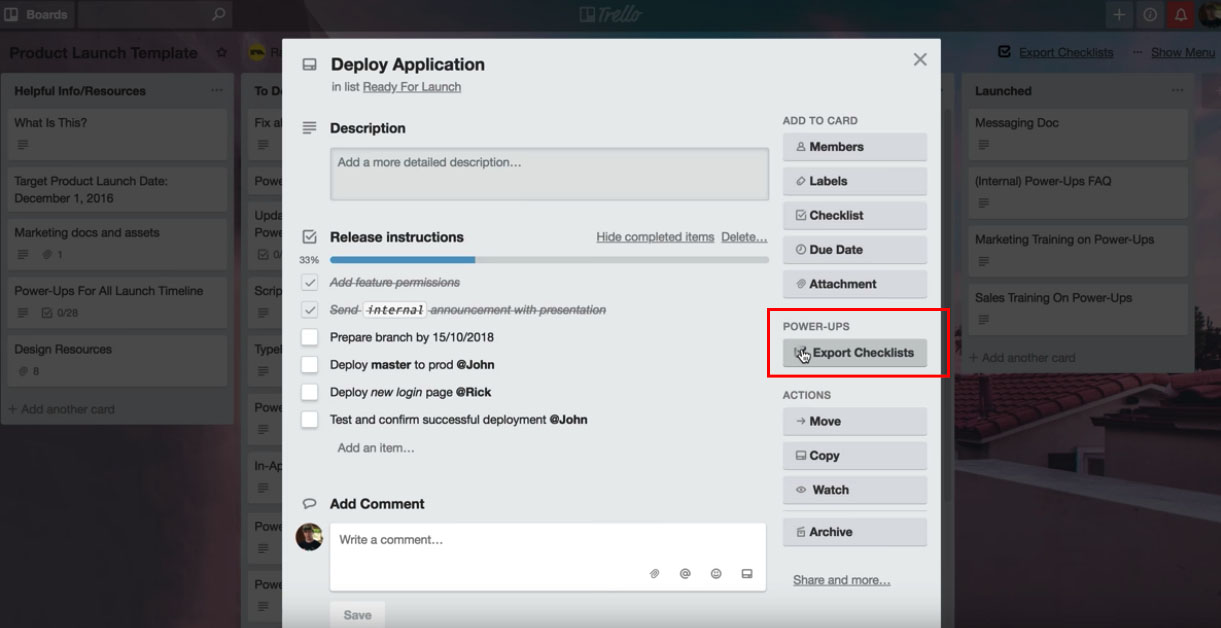Click the 'Share and more...' link
Image resolution: width=1221 pixels, height=628 pixels.
(842, 580)
